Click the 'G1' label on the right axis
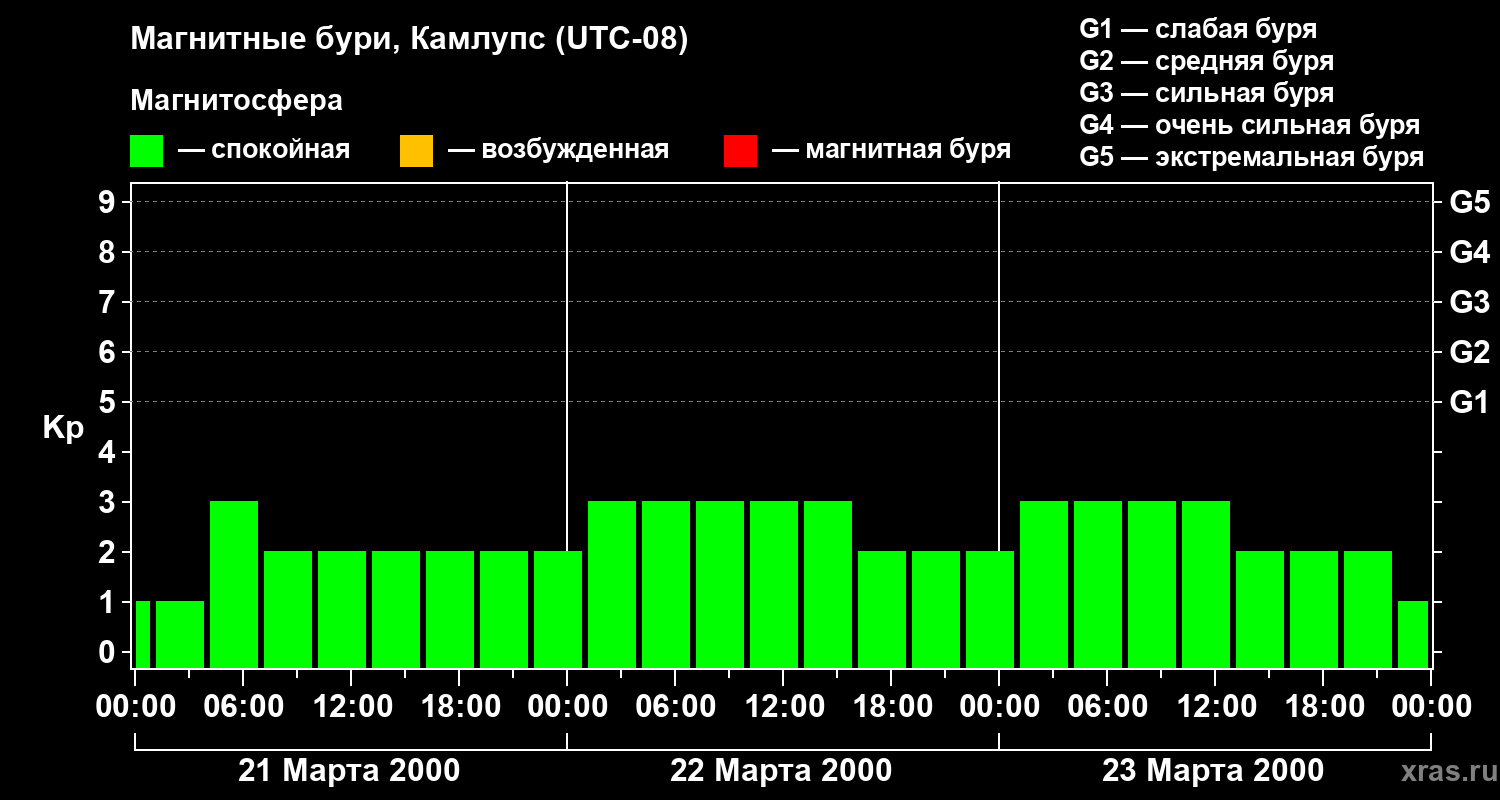 coord(1469,402)
